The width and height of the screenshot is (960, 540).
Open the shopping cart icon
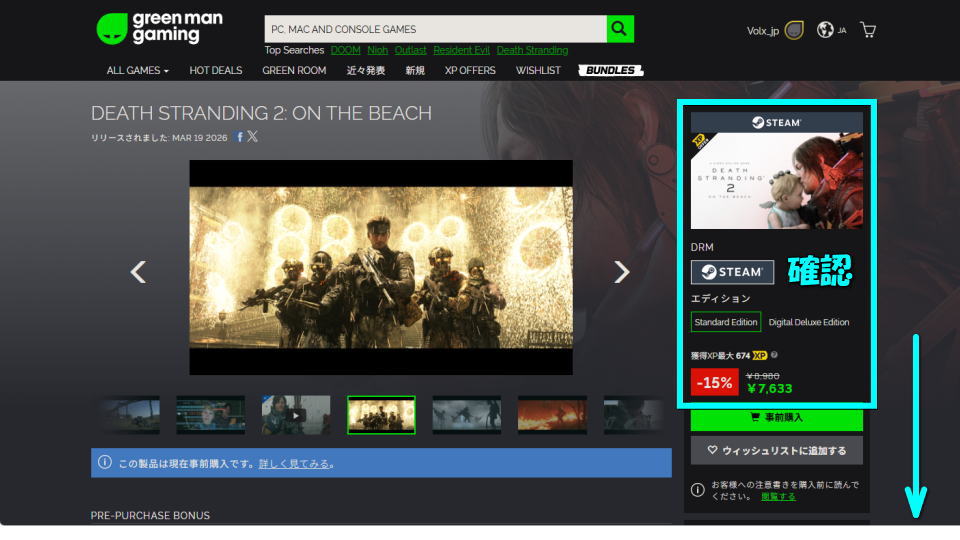click(868, 29)
